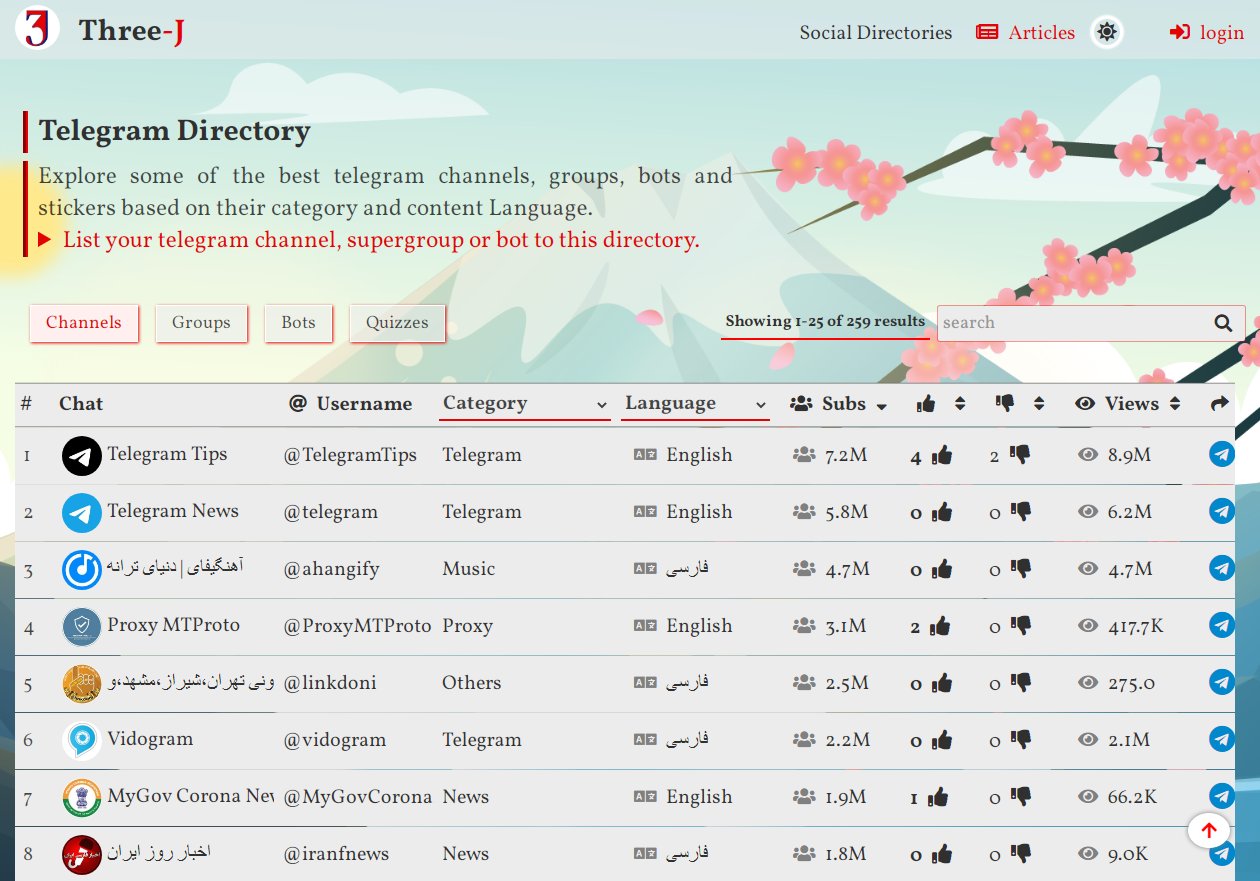Expand the Category filter dropdown

[x=525, y=404]
